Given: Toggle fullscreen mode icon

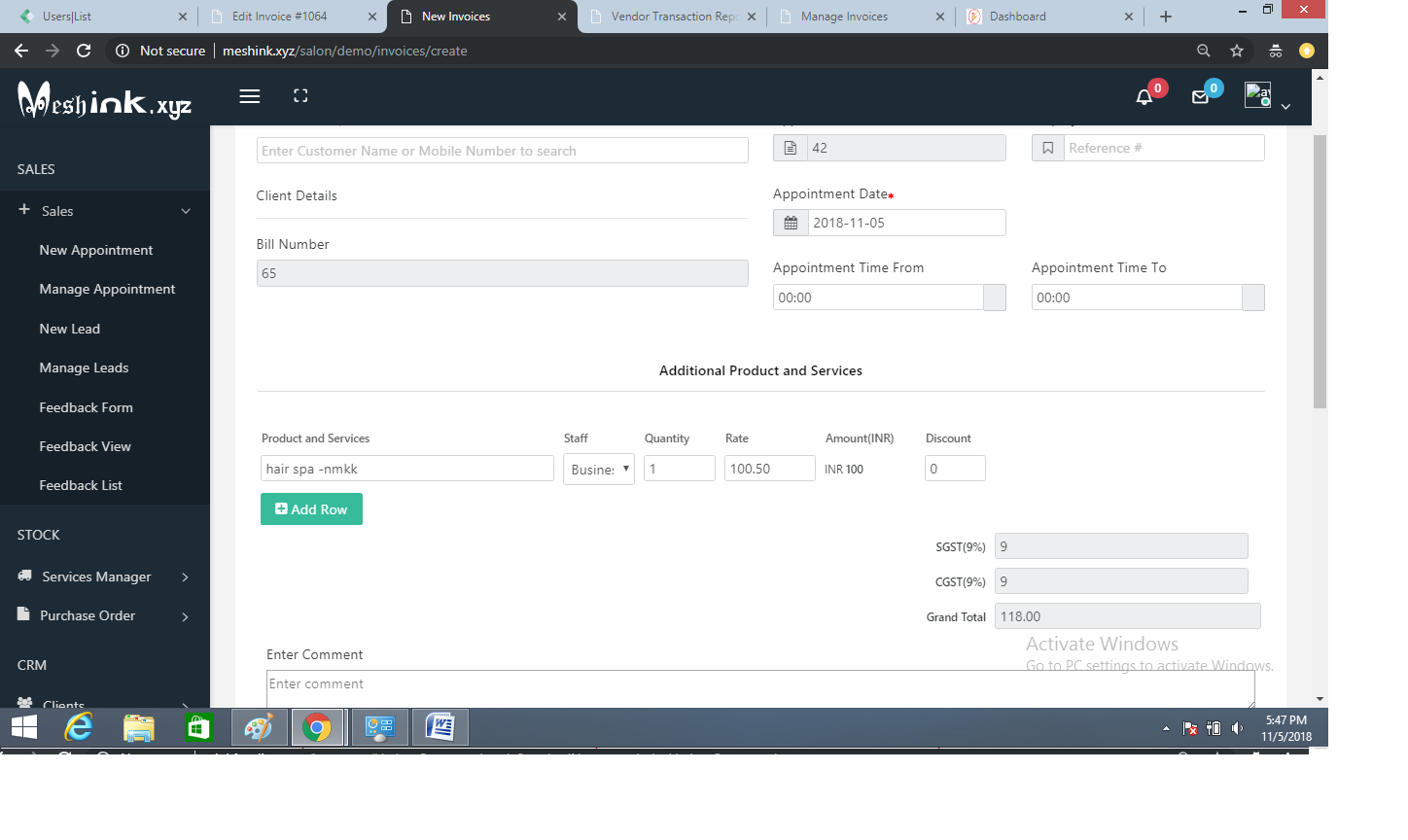Looking at the screenshot, I should 300,95.
